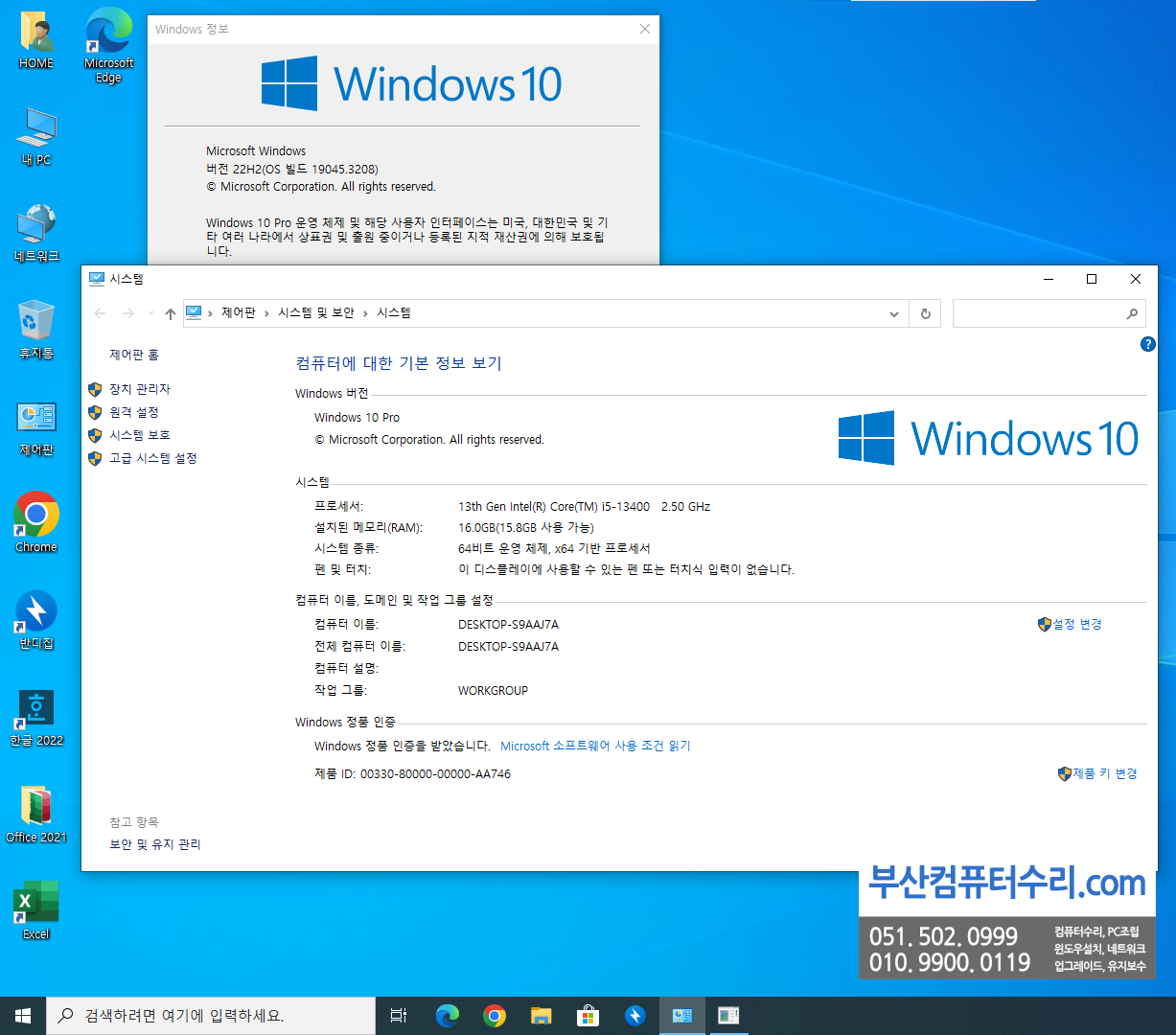
Task: Go up one level in System window
Action: click(x=171, y=313)
